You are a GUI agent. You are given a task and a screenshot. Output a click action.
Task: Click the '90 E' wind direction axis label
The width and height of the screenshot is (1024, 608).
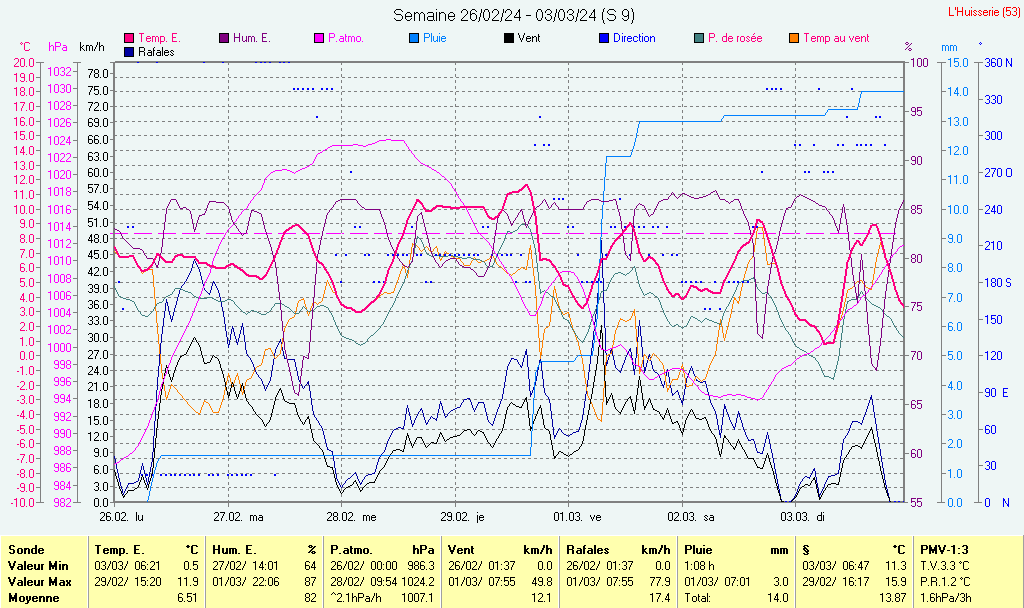997,392
